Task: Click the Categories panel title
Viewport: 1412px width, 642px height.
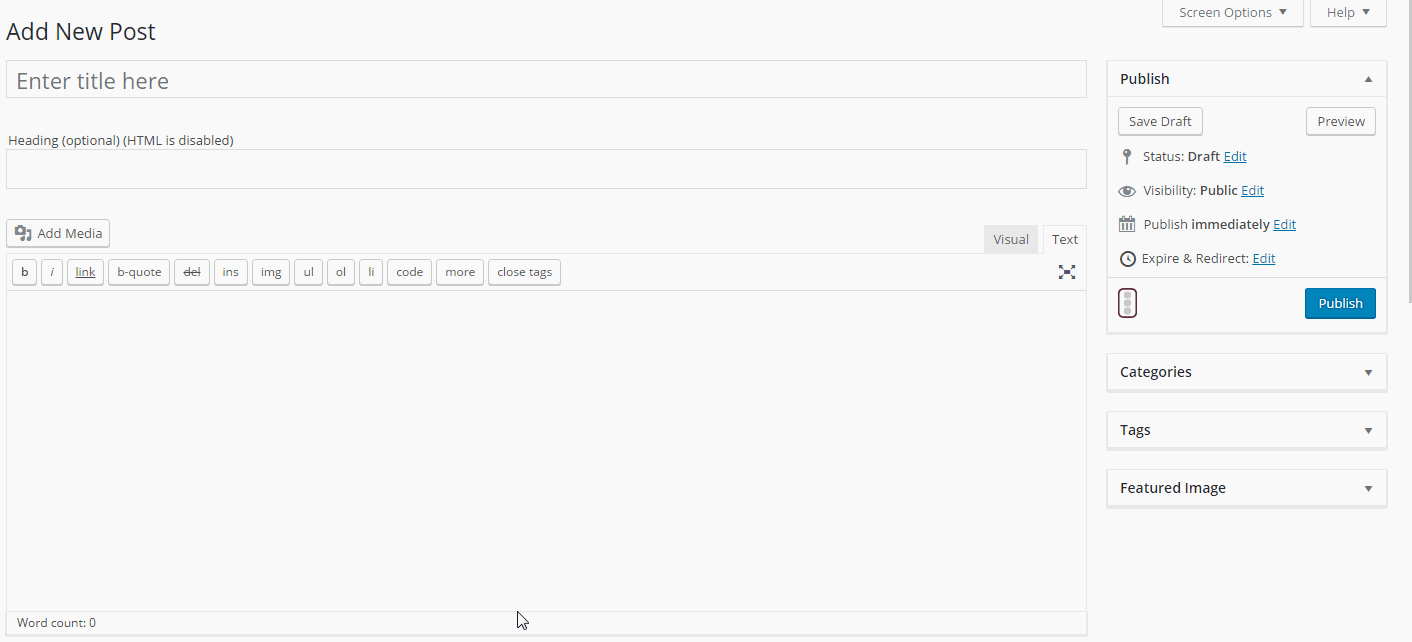Action: click(1156, 372)
